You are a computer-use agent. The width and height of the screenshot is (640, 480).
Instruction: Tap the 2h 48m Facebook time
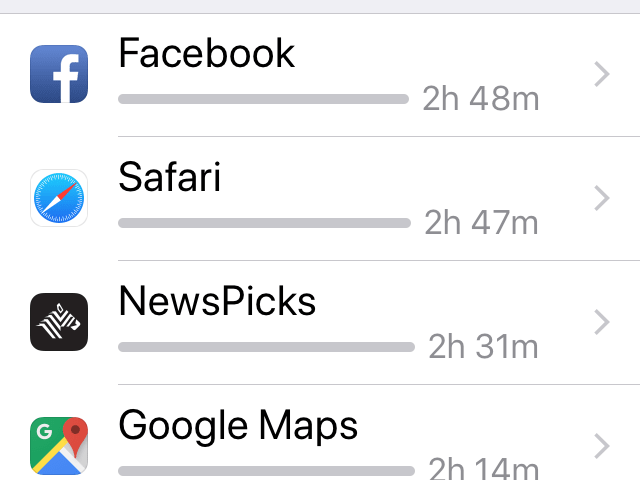(x=481, y=99)
